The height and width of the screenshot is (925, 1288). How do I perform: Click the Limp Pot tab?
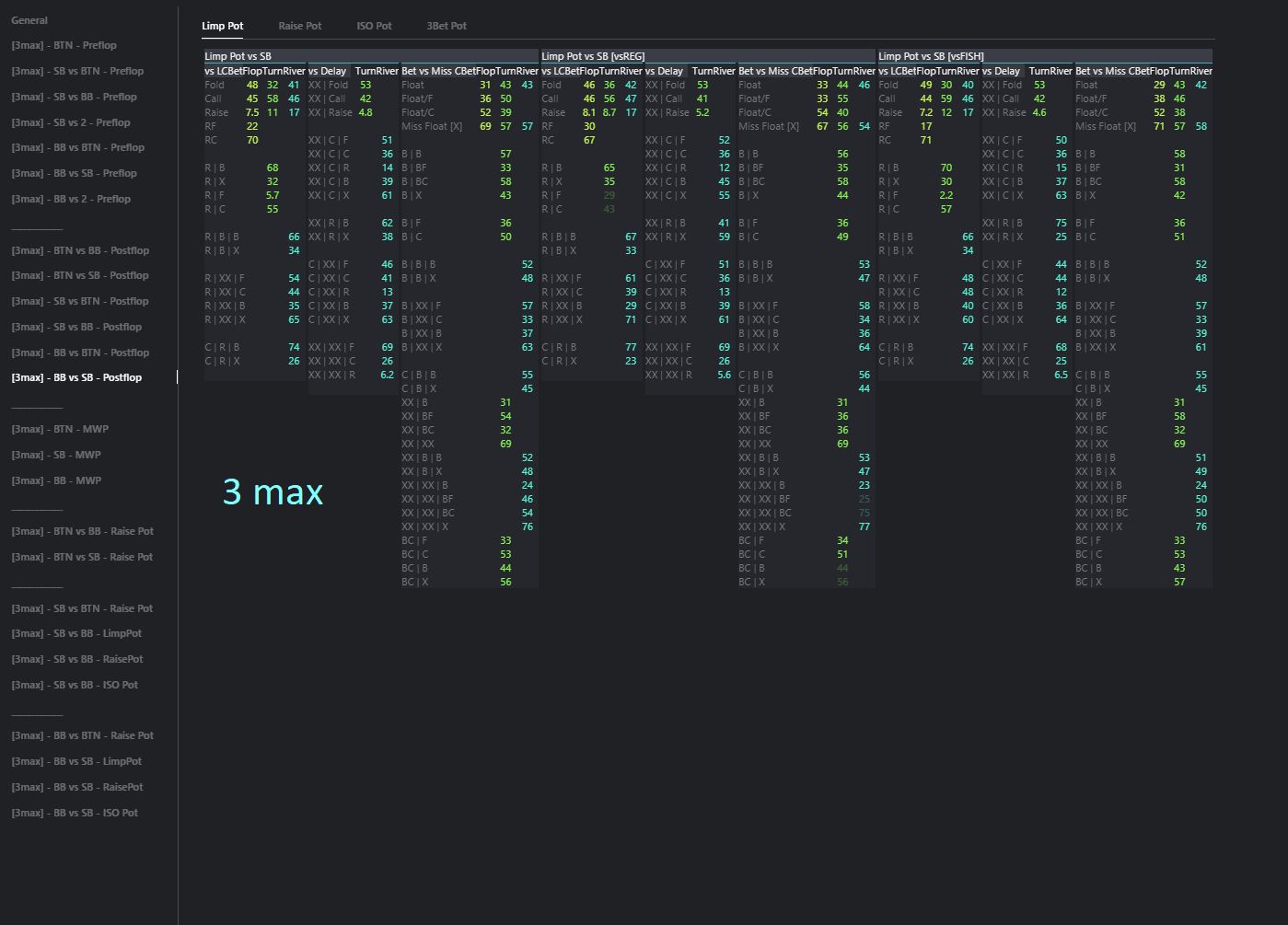(x=223, y=26)
